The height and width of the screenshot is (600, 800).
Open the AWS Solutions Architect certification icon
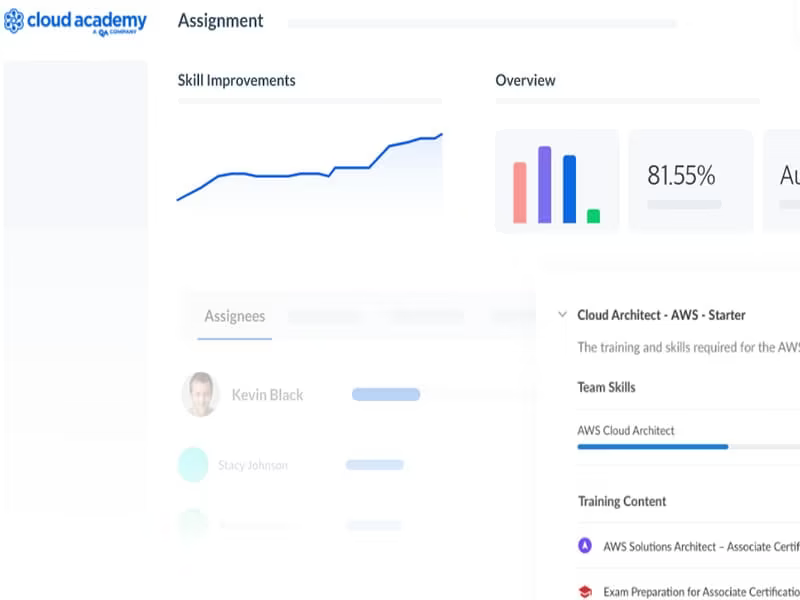pyautogui.click(x=585, y=546)
